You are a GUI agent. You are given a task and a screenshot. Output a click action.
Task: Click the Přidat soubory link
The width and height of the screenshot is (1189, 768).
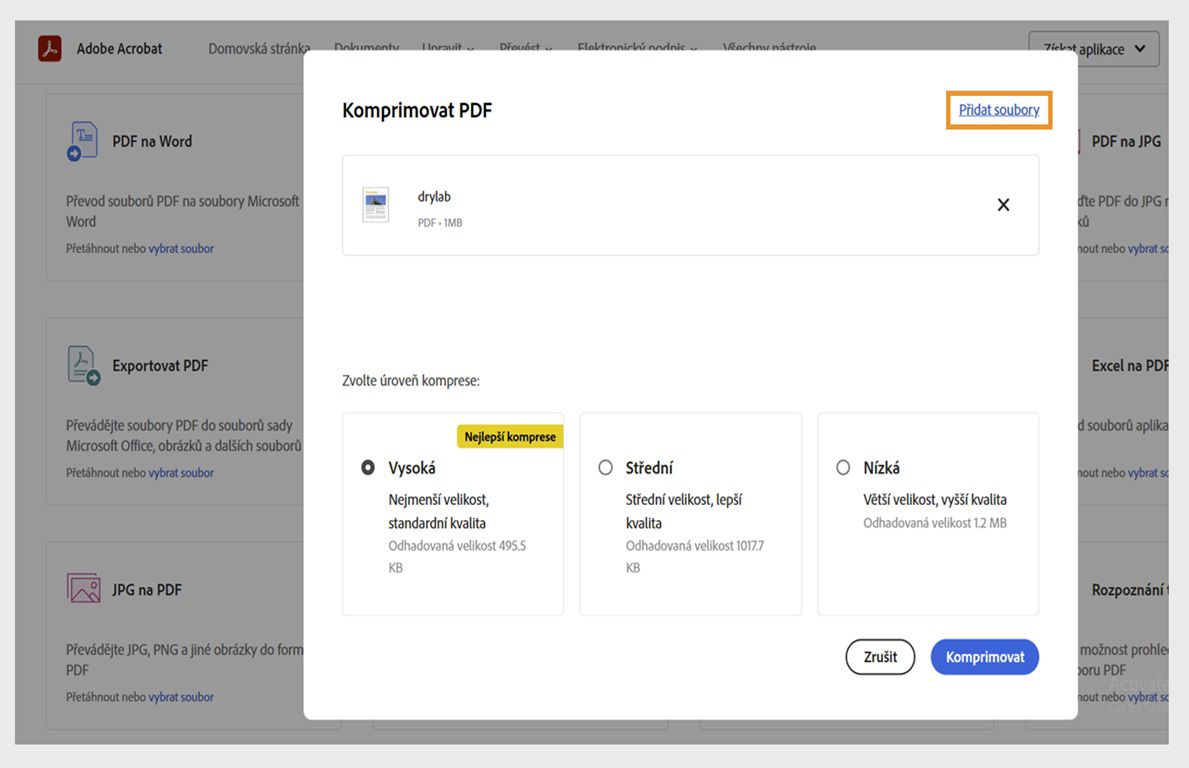[998, 110]
